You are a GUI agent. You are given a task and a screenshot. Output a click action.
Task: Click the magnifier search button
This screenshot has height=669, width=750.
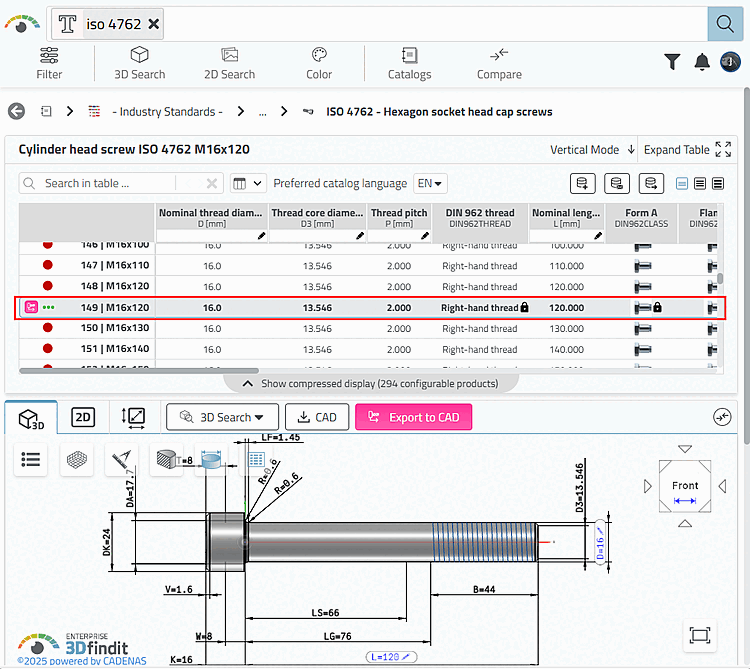(x=722, y=24)
